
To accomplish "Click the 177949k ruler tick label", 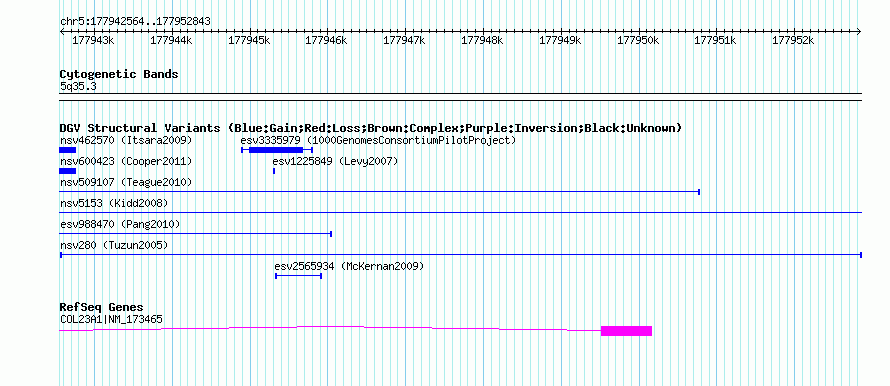I will pyautogui.click(x=560, y=40).
